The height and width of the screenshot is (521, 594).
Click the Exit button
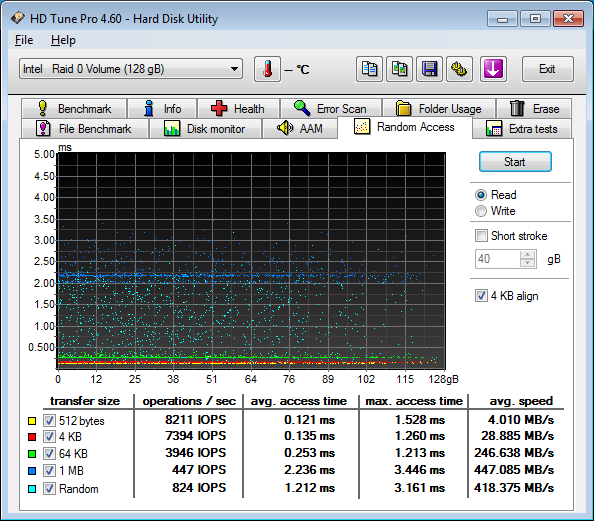547,69
